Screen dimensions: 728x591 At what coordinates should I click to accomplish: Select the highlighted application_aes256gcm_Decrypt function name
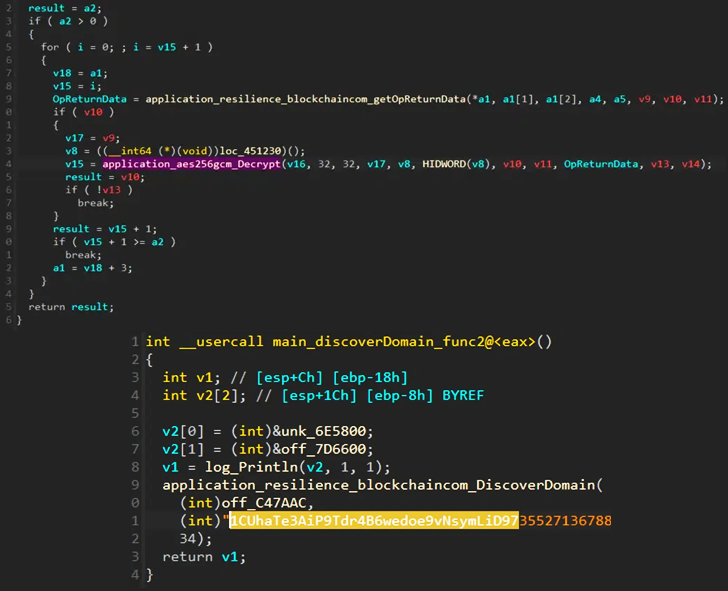191,164
